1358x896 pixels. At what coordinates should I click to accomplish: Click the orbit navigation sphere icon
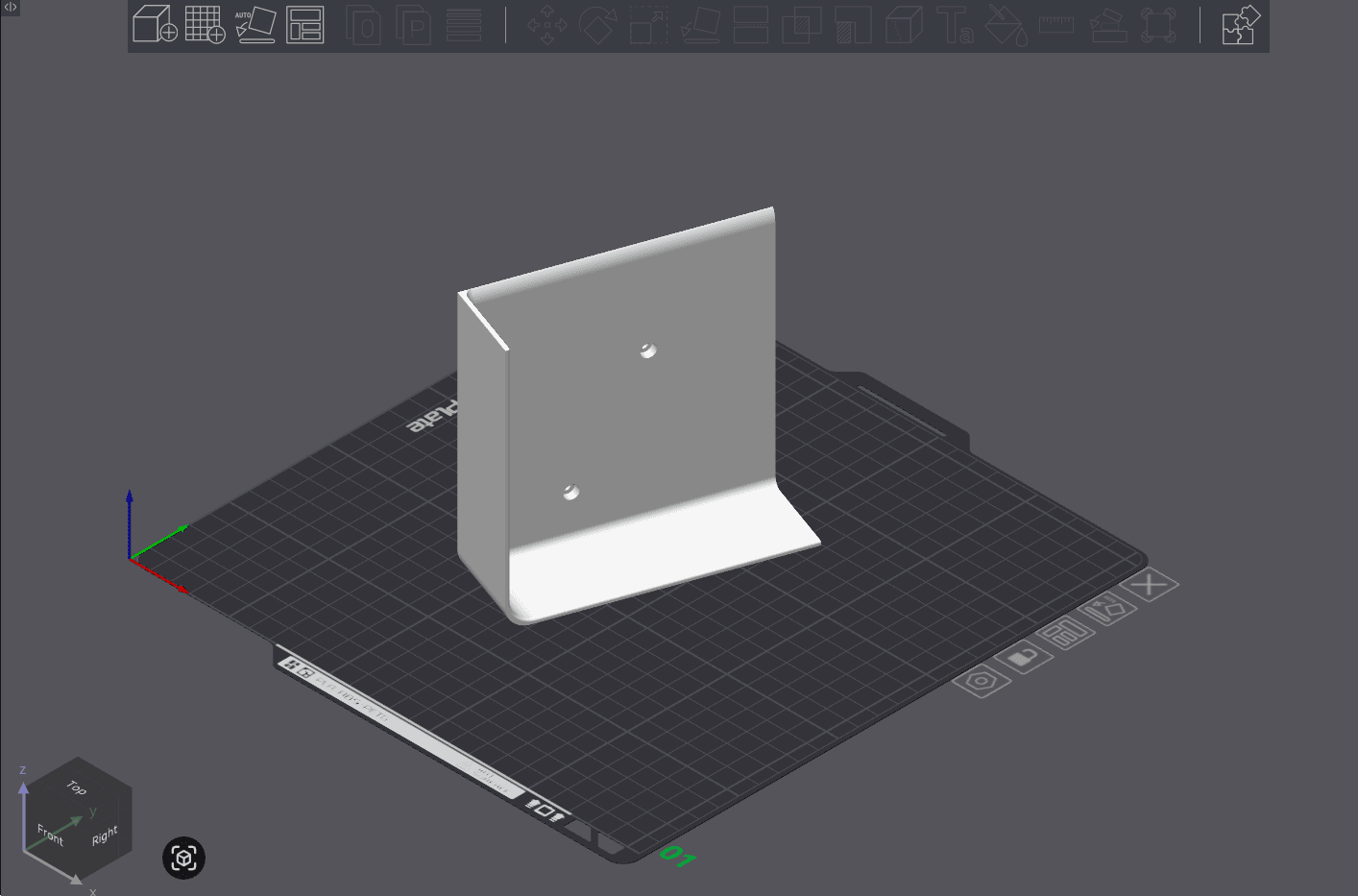pos(183,858)
